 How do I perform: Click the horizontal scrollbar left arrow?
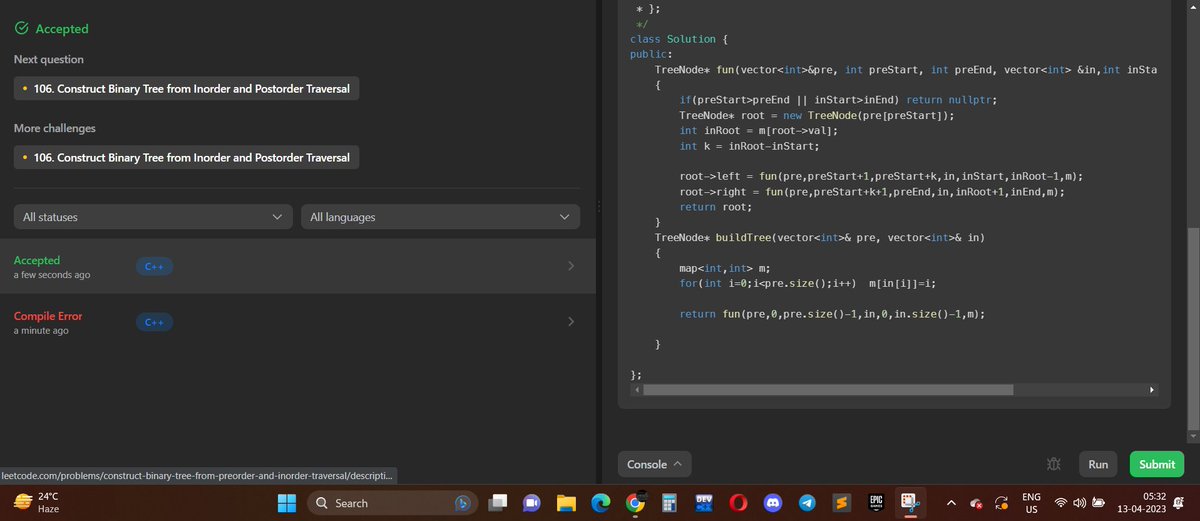pyautogui.click(x=637, y=389)
